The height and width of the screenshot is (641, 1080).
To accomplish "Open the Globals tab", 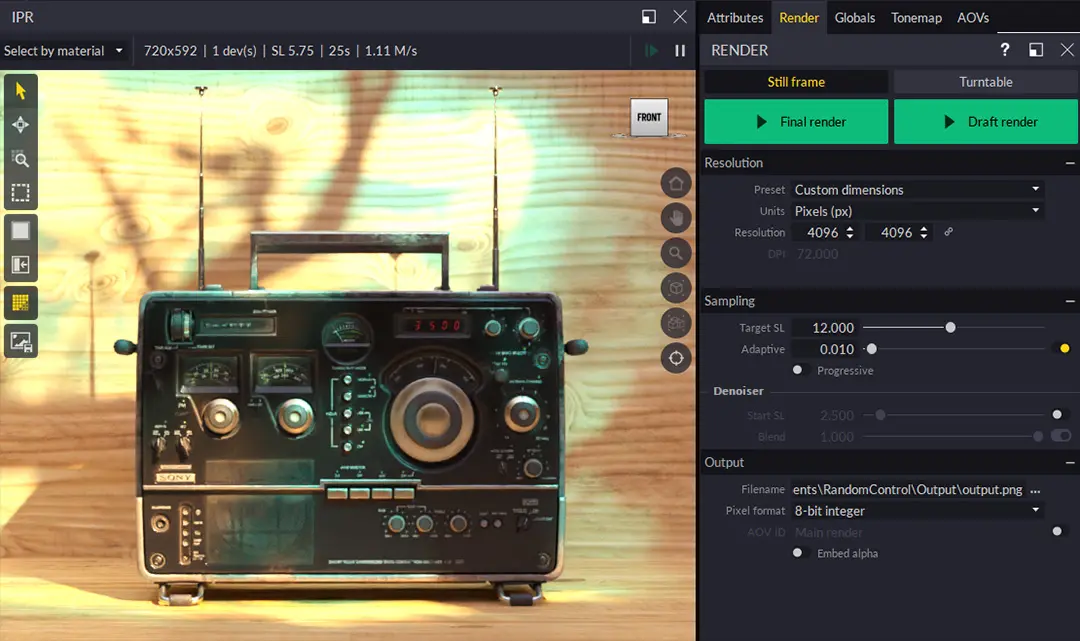I will [855, 17].
